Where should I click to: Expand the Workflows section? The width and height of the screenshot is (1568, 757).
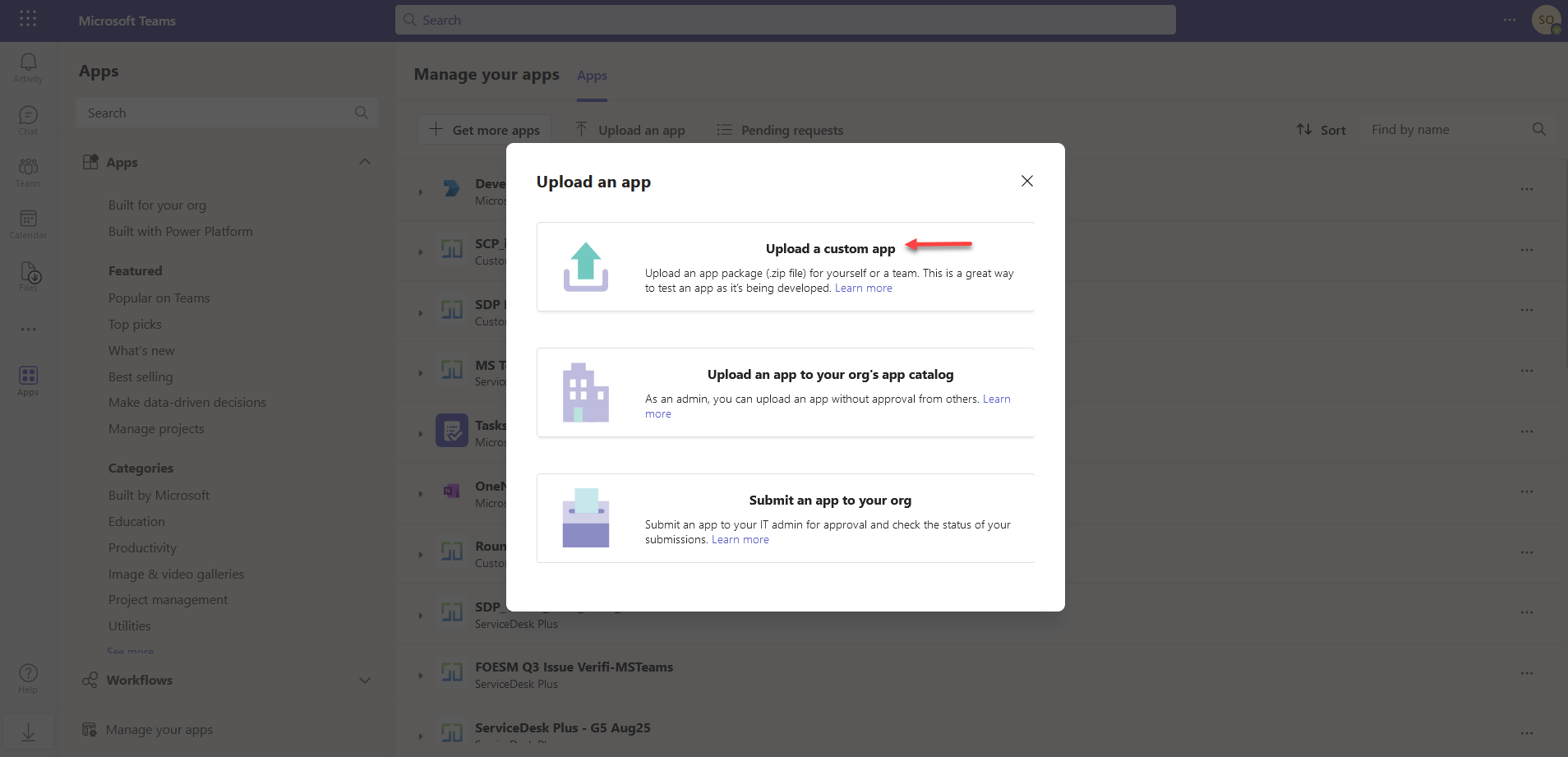(x=365, y=681)
